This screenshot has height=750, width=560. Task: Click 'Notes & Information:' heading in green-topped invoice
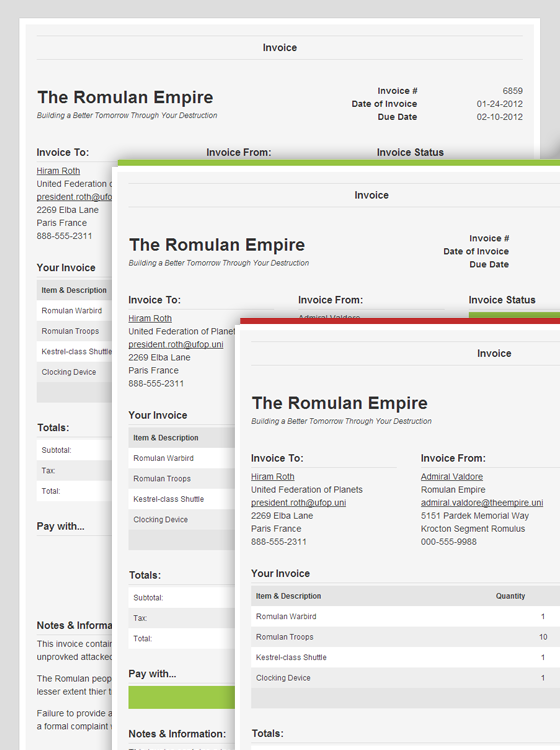tap(177, 734)
